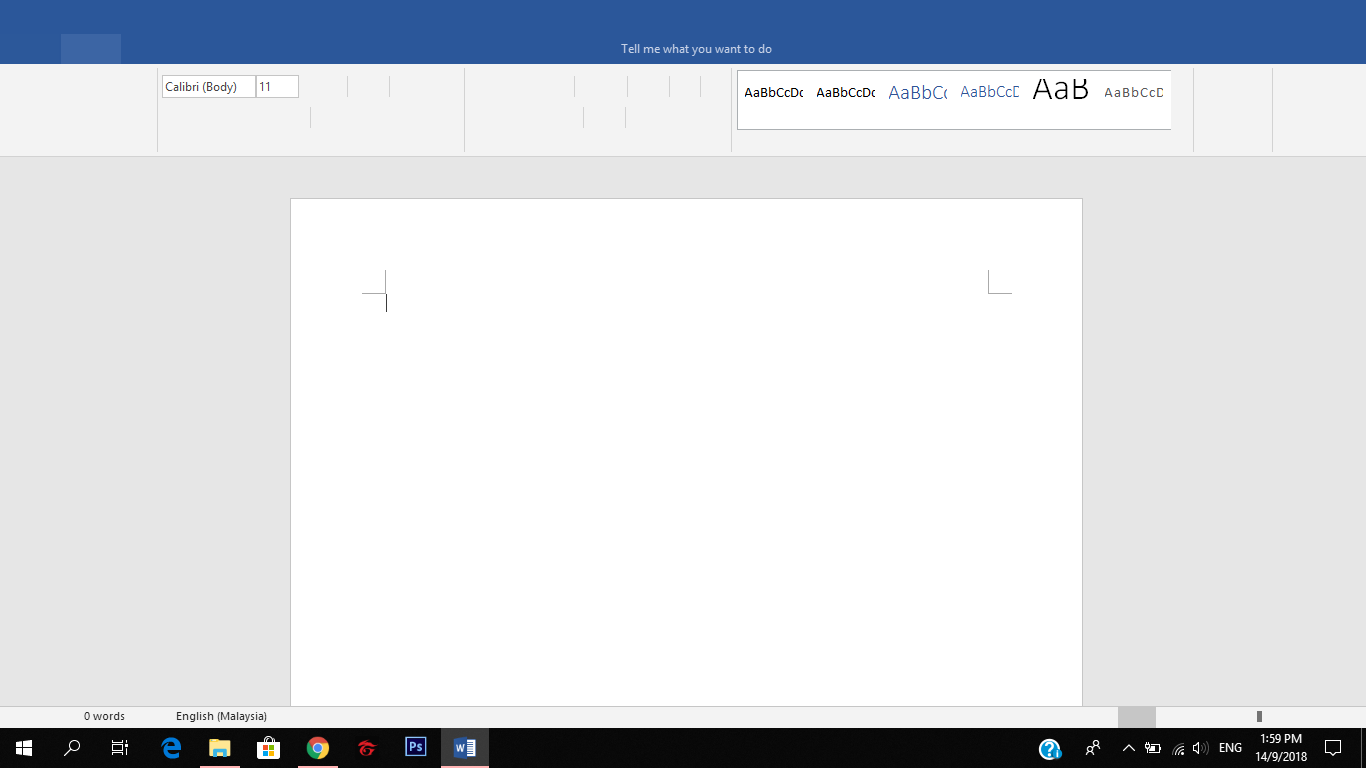Open the red bird app on the taskbar
This screenshot has width=1366, height=768.
(366, 747)
